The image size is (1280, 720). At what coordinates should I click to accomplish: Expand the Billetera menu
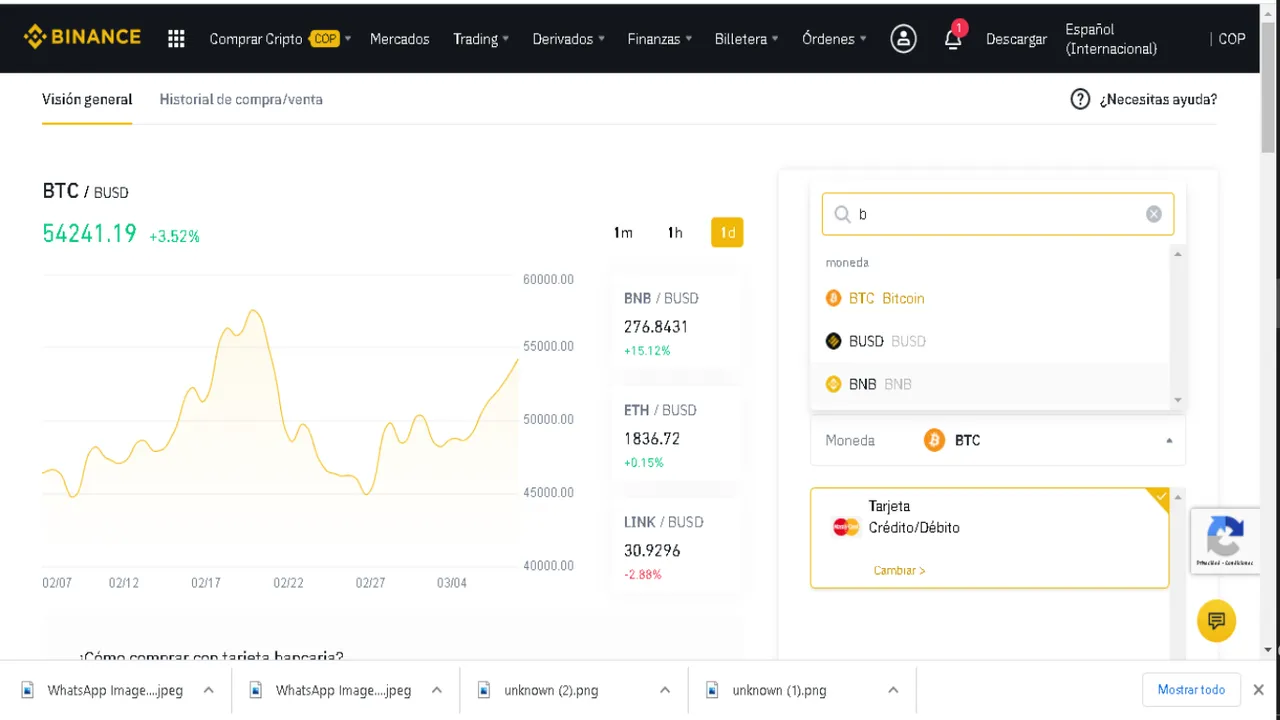coord(747,39)
